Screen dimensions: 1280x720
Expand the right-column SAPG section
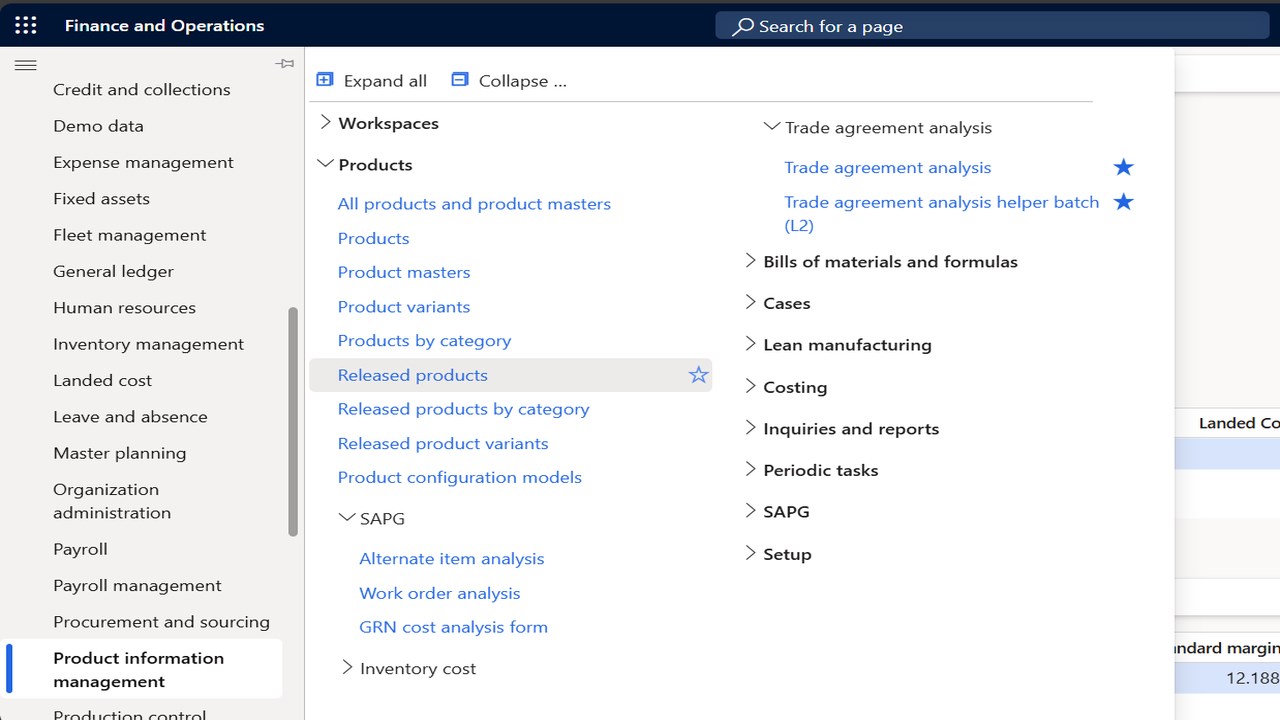pyautogui.click(x=750, y=511)
